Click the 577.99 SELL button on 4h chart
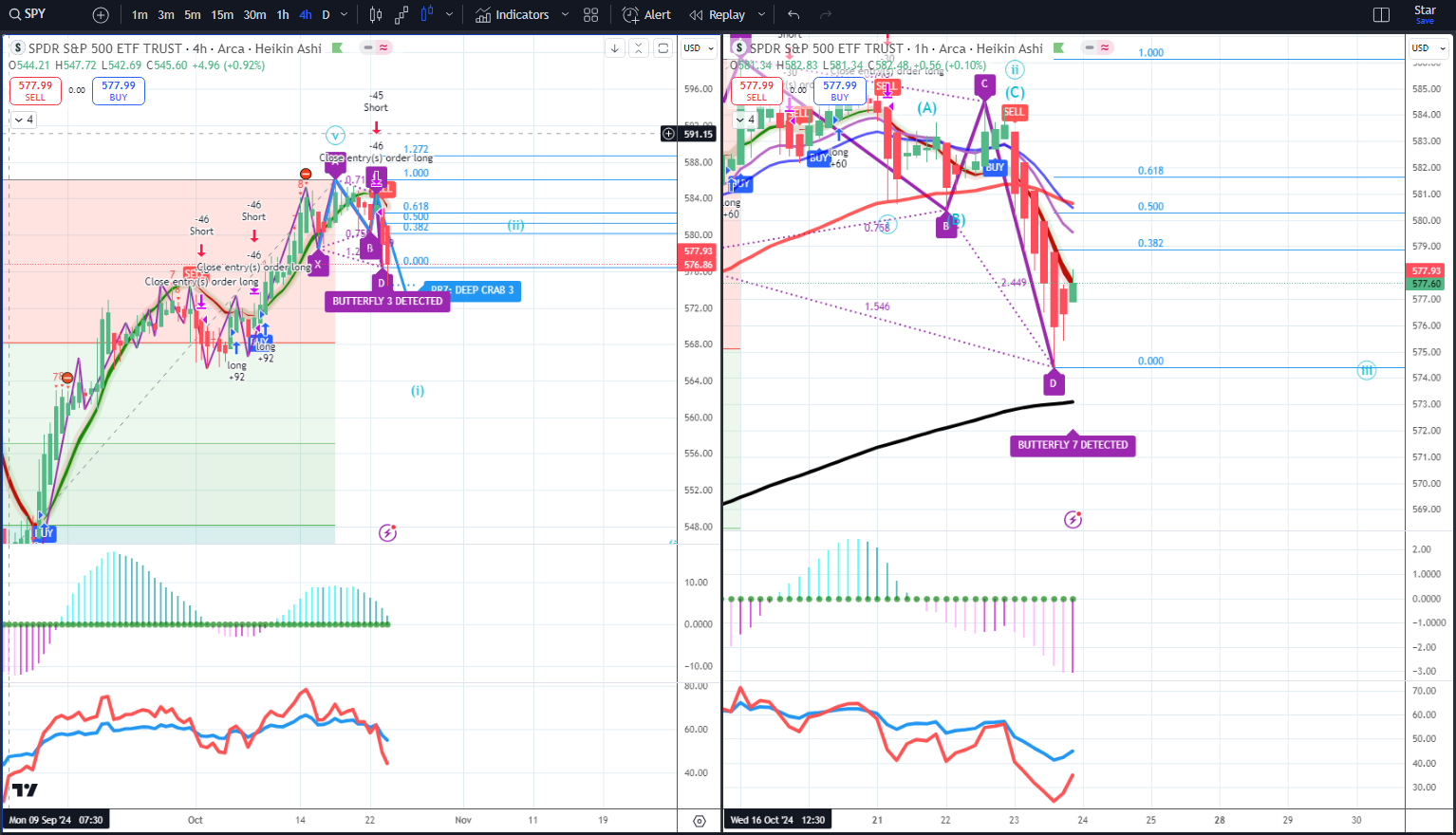 pyautogui.click(x=35, y=91)
